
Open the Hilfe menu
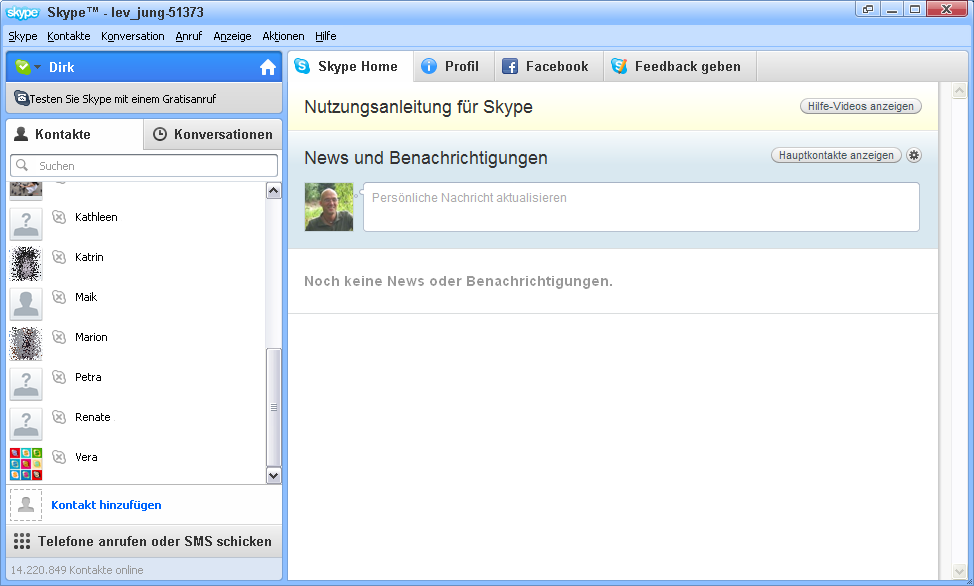325,36
